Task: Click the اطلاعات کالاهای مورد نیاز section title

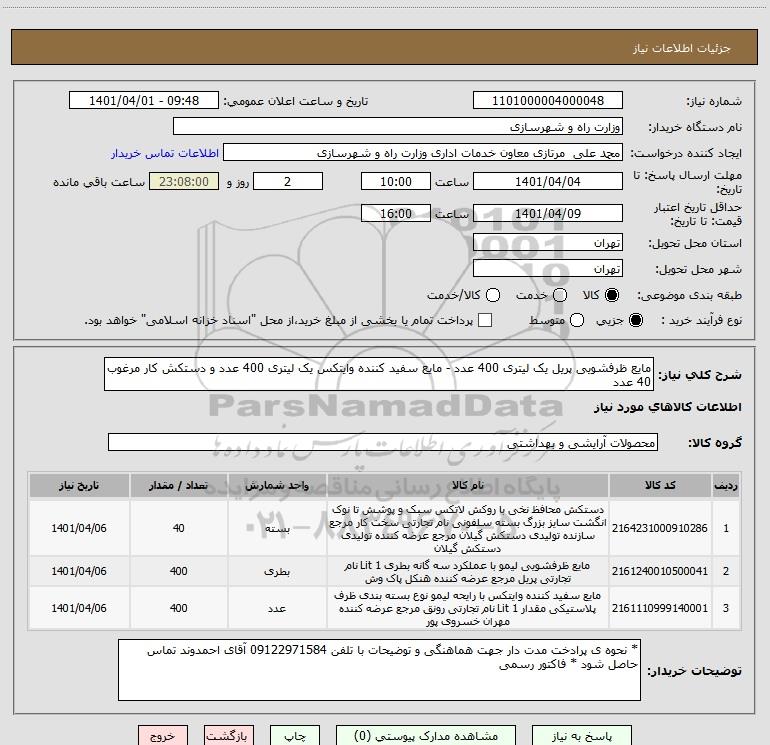Action: (x=667, y=407)
